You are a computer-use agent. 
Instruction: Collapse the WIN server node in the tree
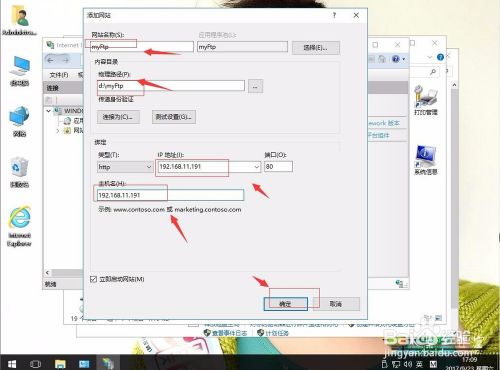tap(49, 111)
